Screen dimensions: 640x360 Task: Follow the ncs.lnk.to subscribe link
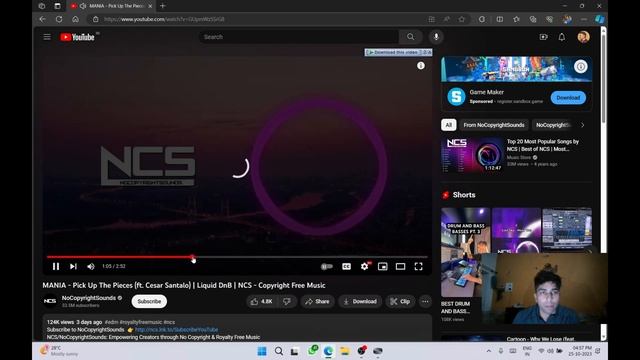[x=176, y=329]
